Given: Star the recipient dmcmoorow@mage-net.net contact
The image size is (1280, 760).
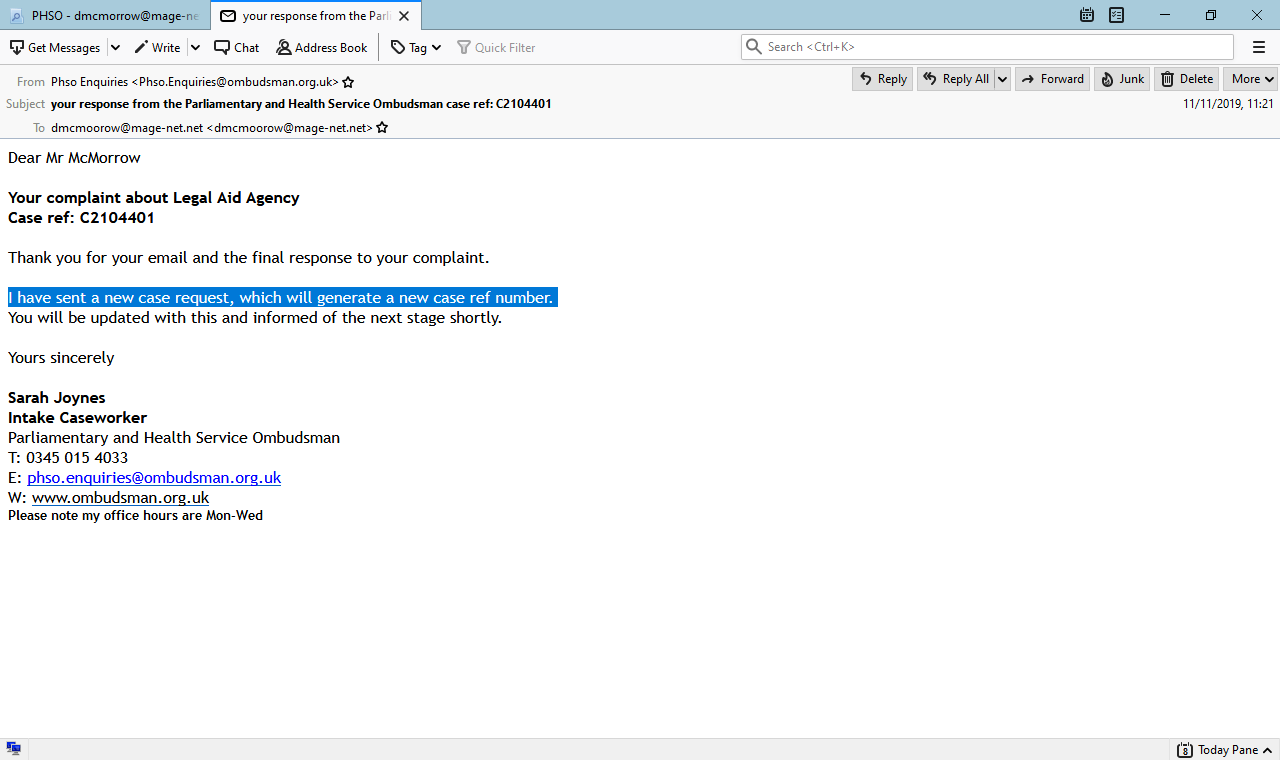Looking at the screenshot, I should tap(382, 128).
